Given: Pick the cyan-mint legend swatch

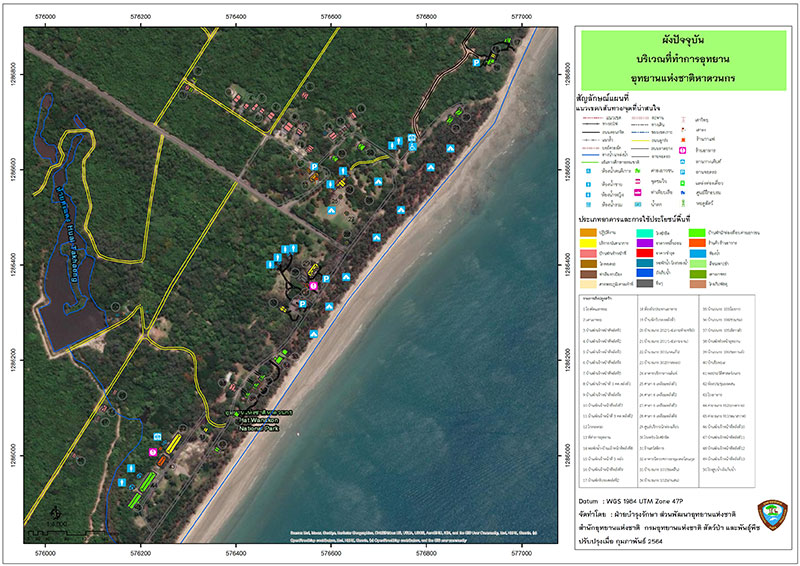Looking at the screenshot, I should pyautogui.click(x=645, y=233).
